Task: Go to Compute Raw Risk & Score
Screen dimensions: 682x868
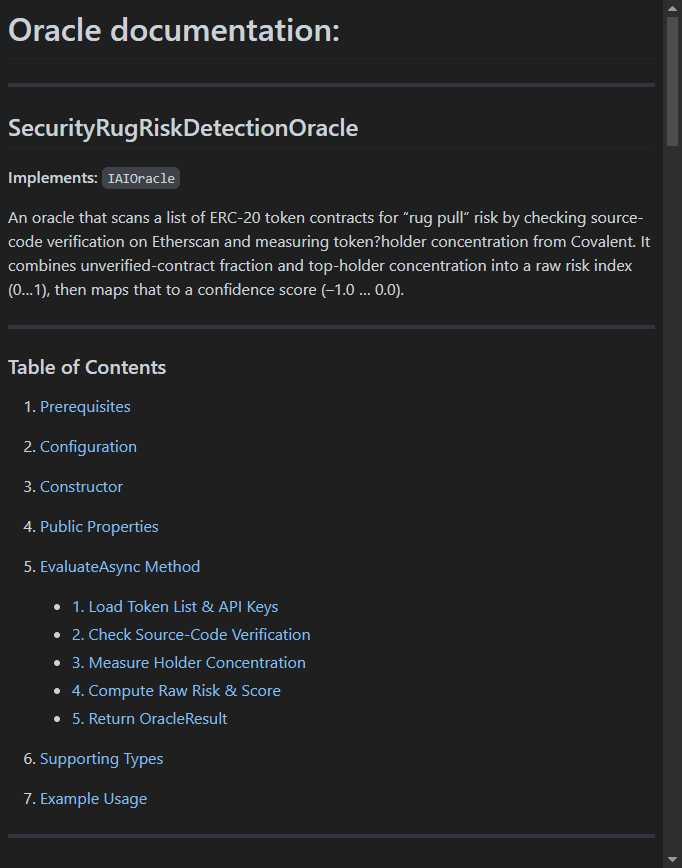Action: [176, 690]
